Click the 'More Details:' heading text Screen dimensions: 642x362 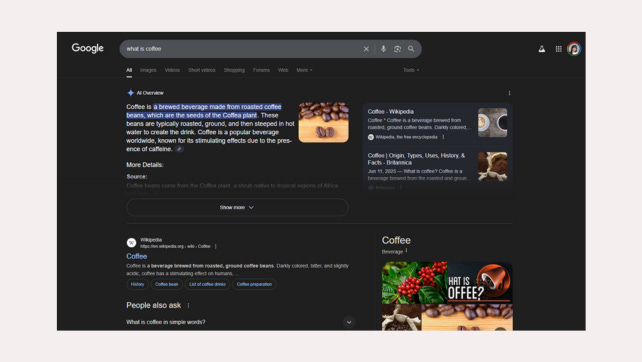click(145, 165)
